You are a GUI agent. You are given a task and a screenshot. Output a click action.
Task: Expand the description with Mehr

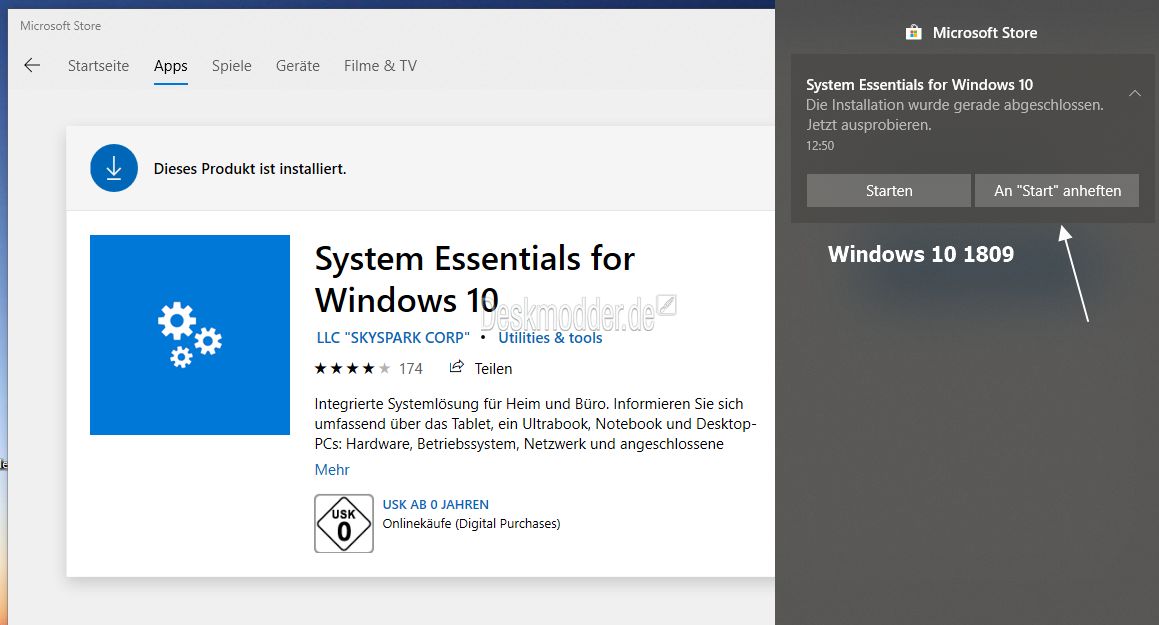(332, 470)
